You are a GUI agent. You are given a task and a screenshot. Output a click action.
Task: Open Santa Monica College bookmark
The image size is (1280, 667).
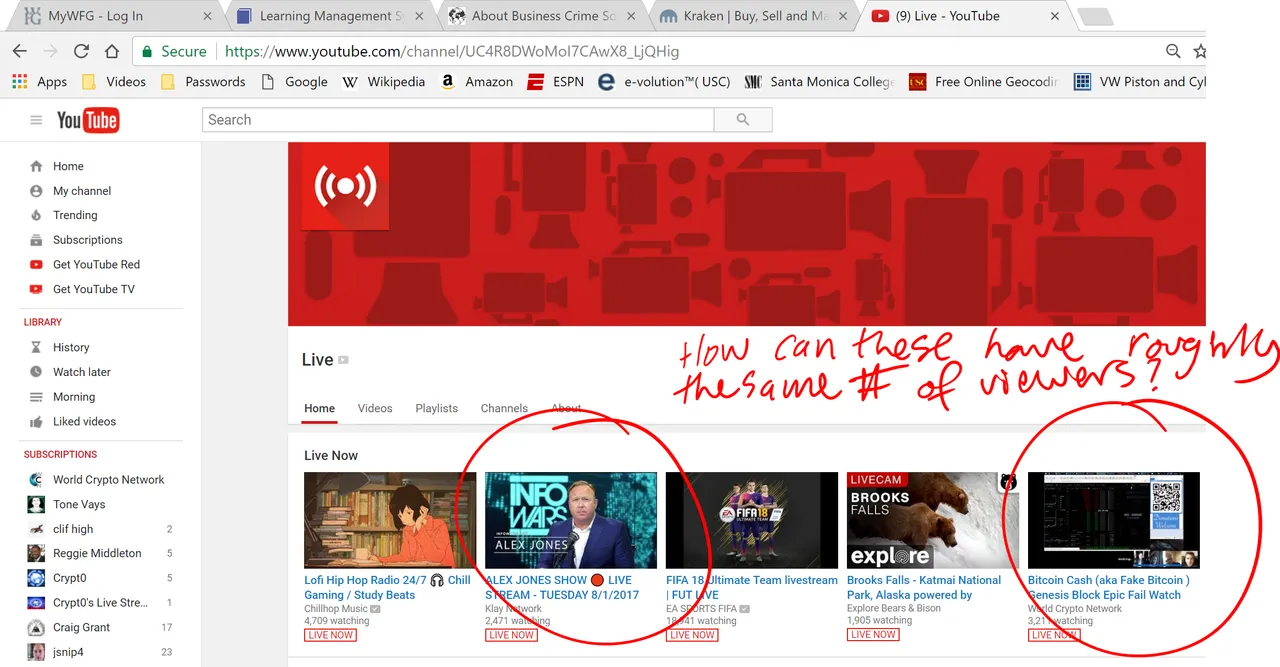pos(820,82)
